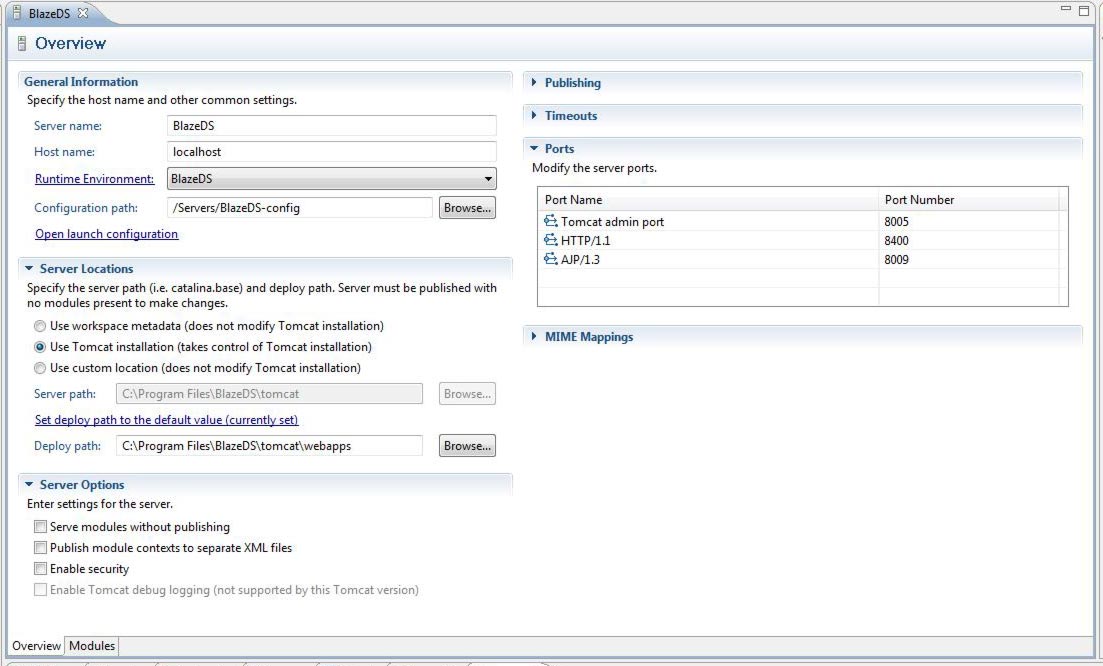Click the BlazeDS editor tab icon
This screenshot has height=666, width=1103.
pos(17,13)
